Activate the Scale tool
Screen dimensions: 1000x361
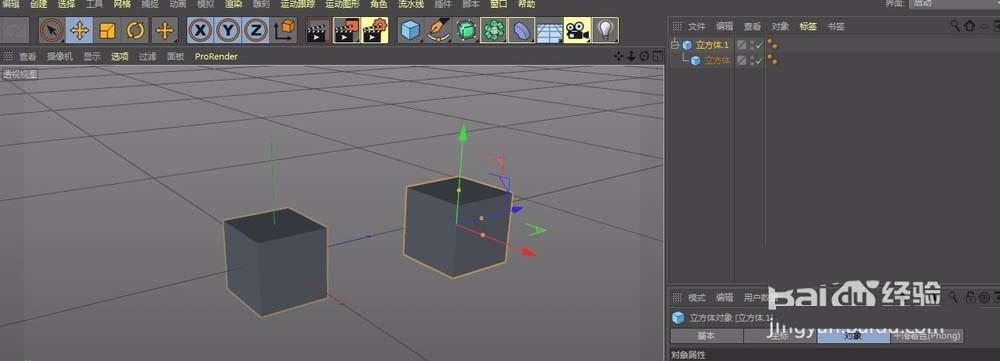click(107, 31)
